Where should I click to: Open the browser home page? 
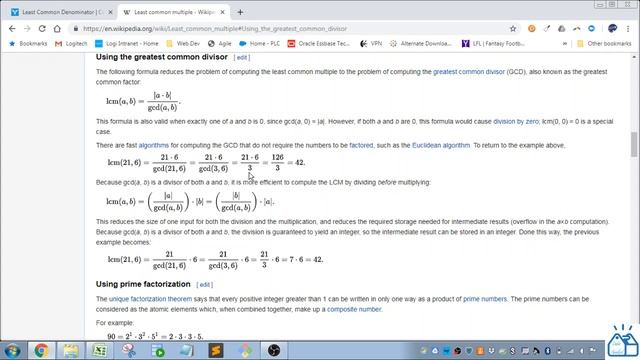point(57,29)
